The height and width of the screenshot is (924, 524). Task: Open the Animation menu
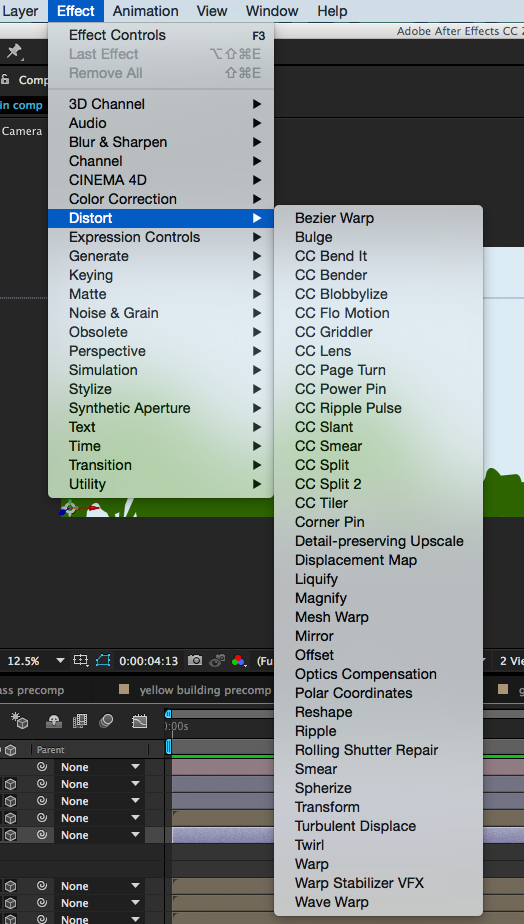[146, 11]
